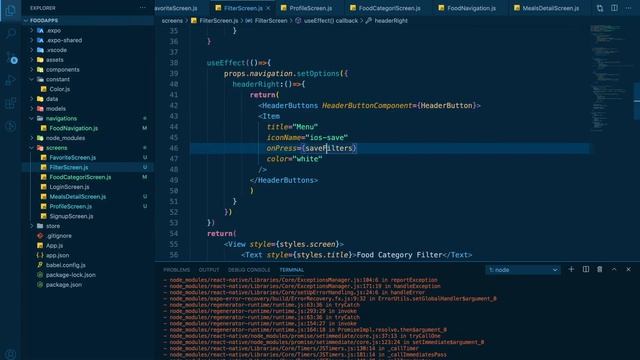Open Color.js in the explorer
The image size is (640, 360).
87,89
